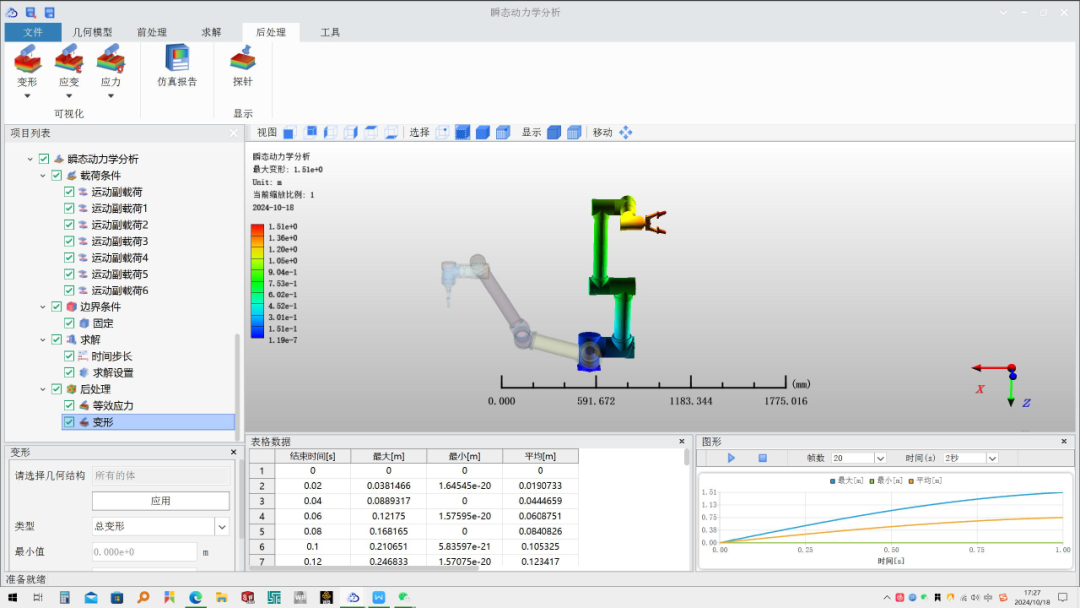
Task: Set front view in view toolbar
Action: click(289, 133)
